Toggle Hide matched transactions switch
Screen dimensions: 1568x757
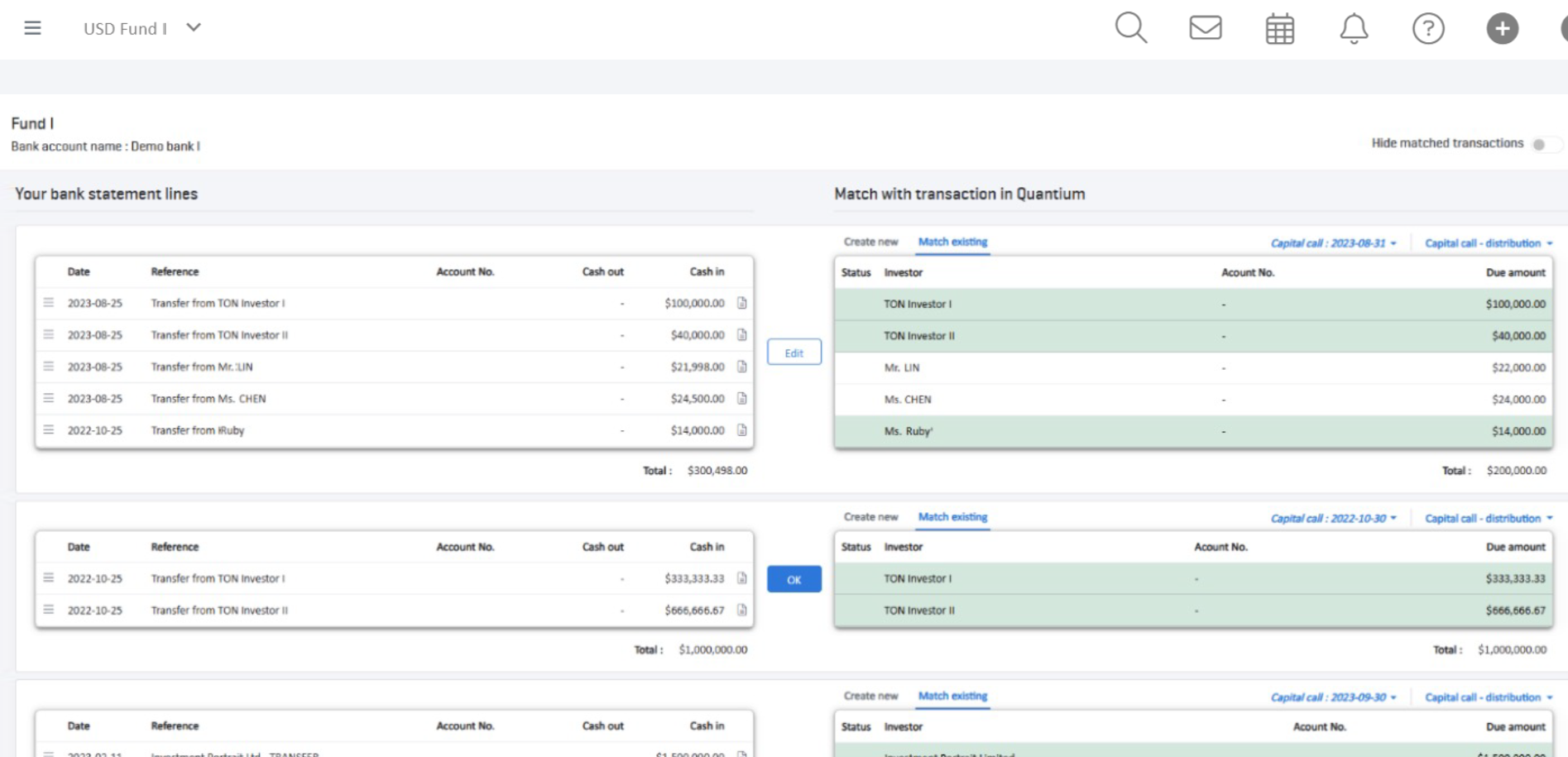click(1544, 145)
